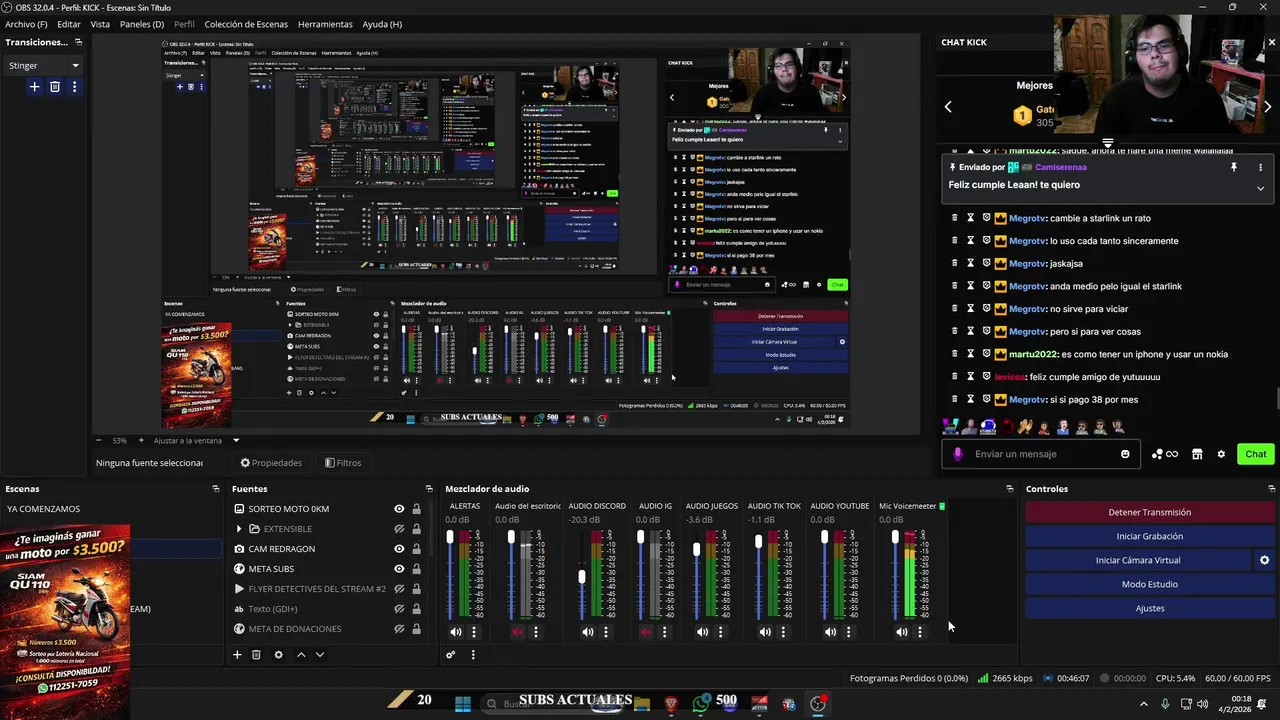Click the Detener Transmisión button
1280x720 pixels.
[x=1149, y=512]
